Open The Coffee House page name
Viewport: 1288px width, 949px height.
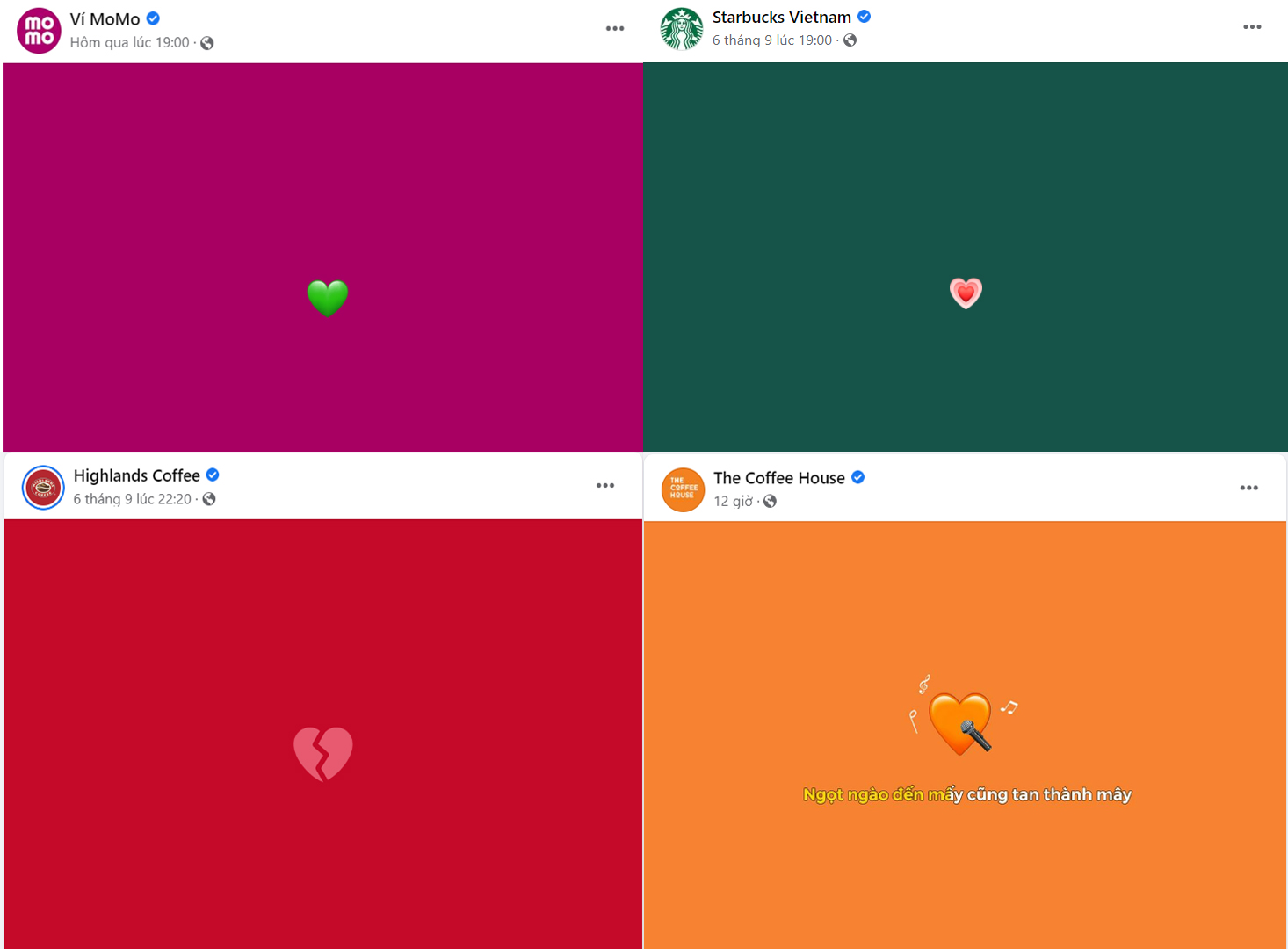coord(779,478)
